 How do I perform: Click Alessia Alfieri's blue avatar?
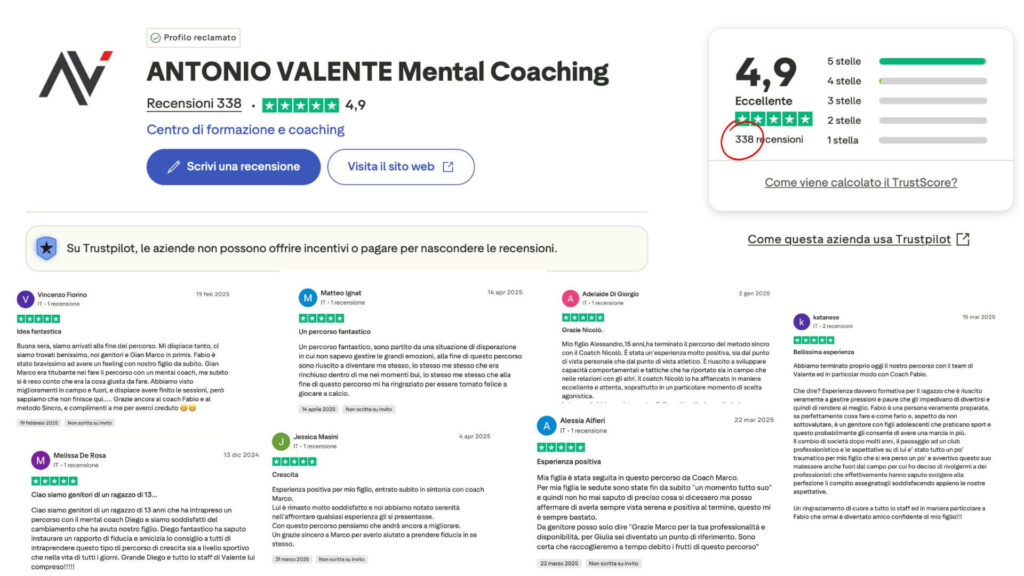click(x=545, y=425)
